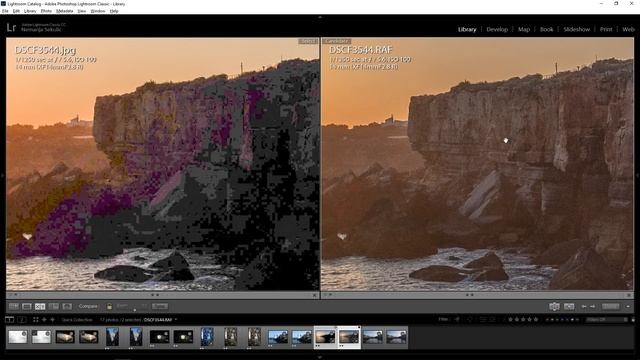Close the Candidate image pane with X
This screenshot has height=360, width=640.
click(629, 295)
